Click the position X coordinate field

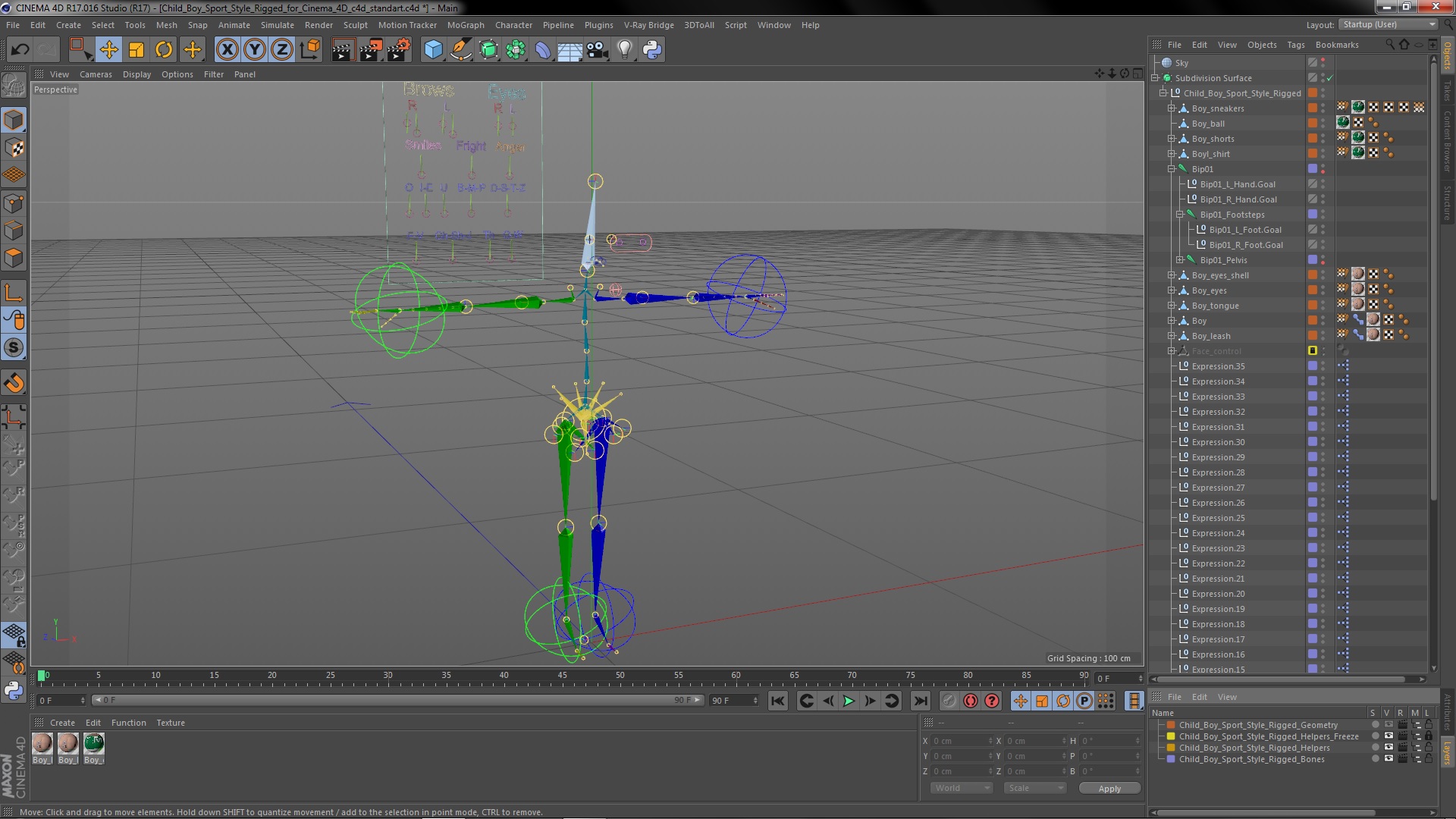960,741
